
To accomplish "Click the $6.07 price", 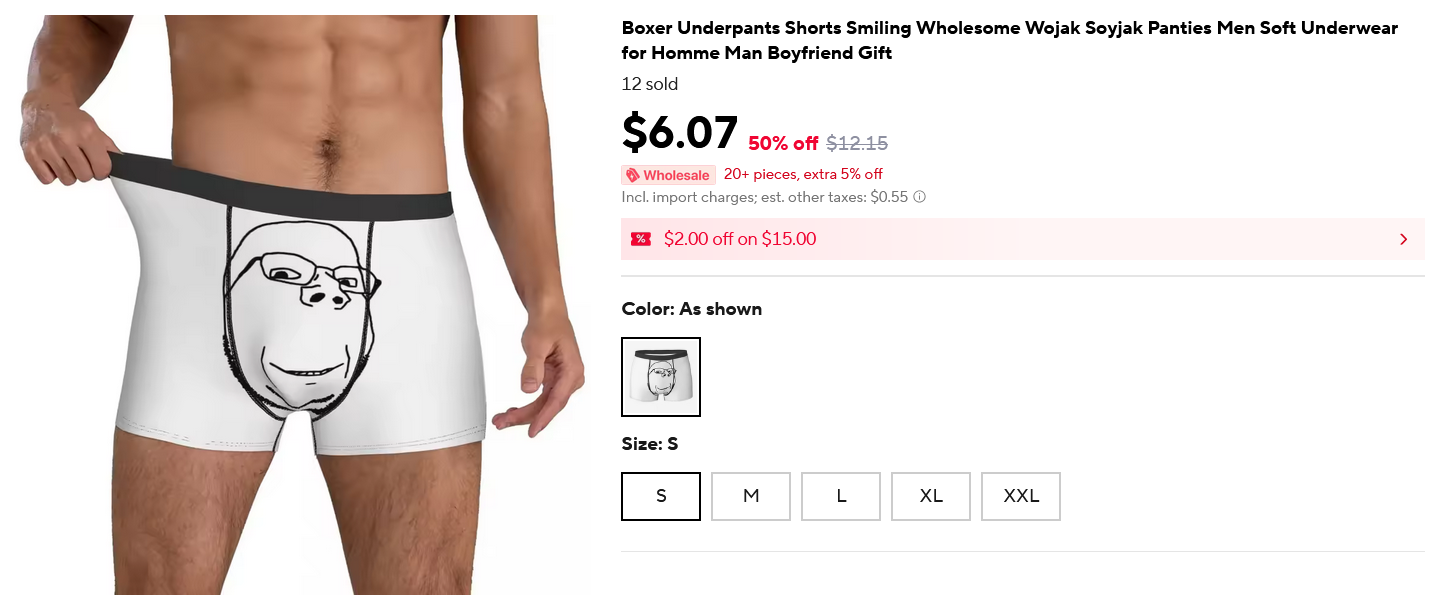I will pos(680,133).
